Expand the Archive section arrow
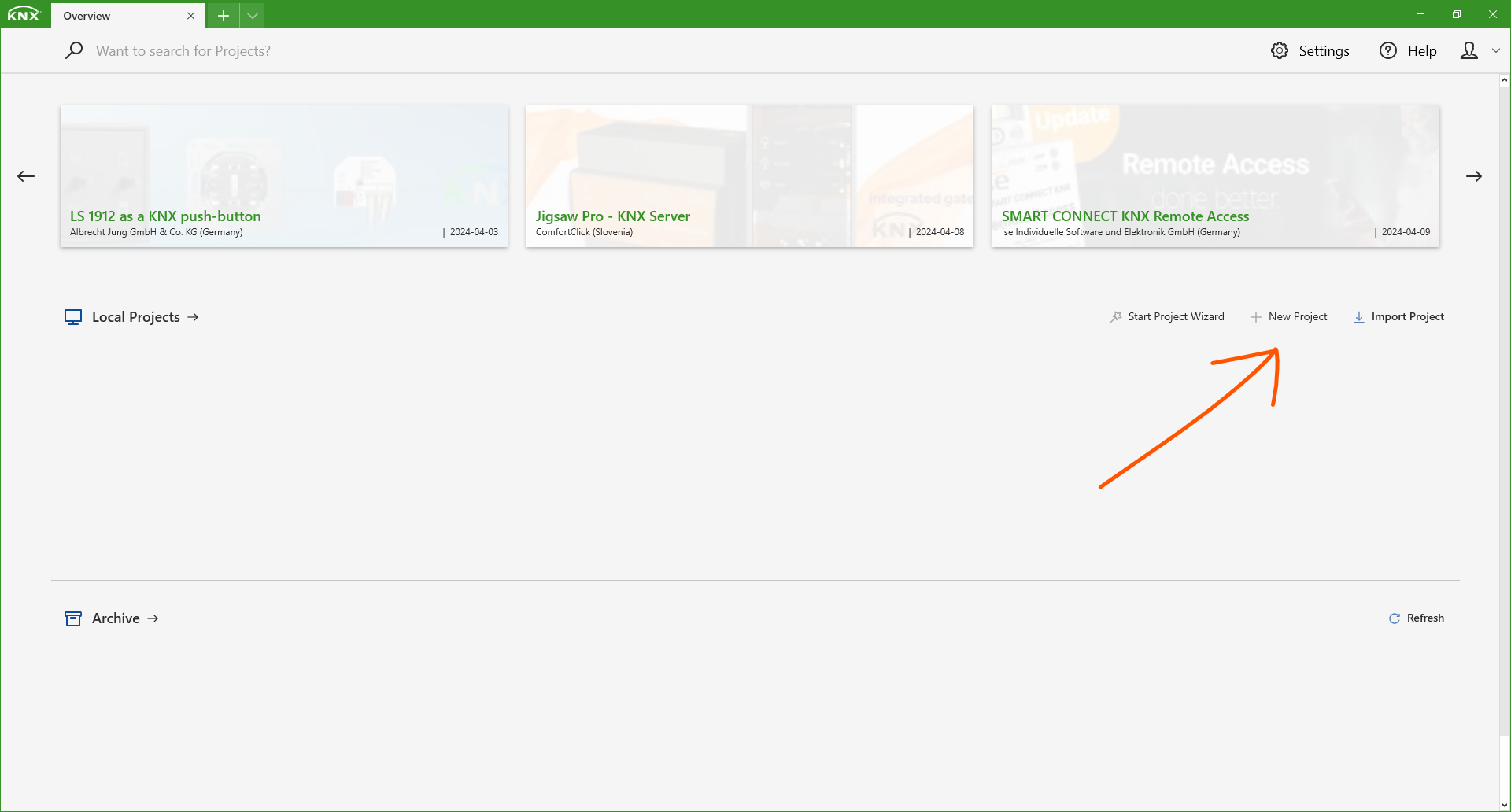This screenshot has height=812, width=1511. tap(153, 618)
